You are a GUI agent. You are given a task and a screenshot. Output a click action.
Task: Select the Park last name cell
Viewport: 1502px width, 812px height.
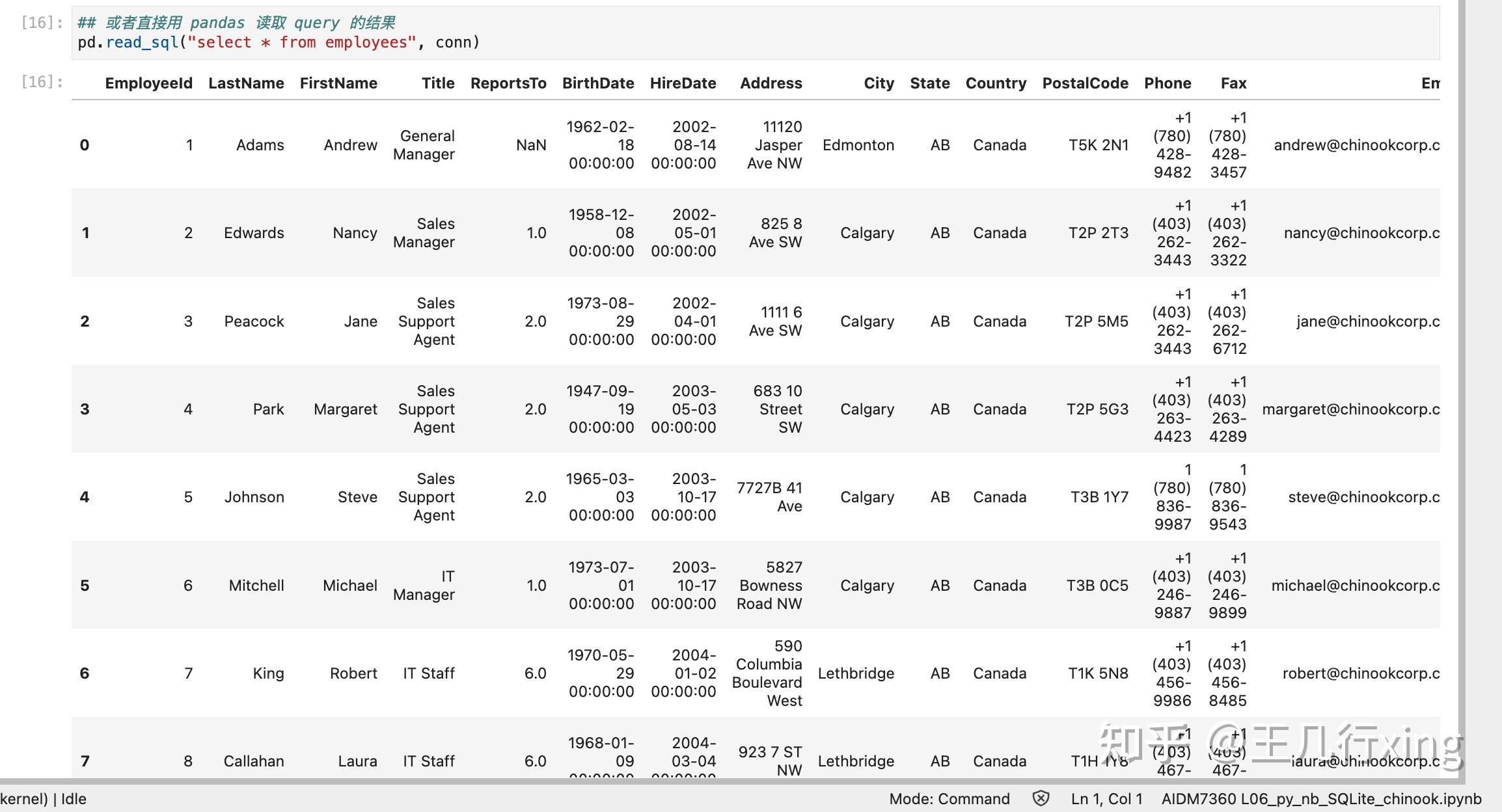[x=268, y=409]
